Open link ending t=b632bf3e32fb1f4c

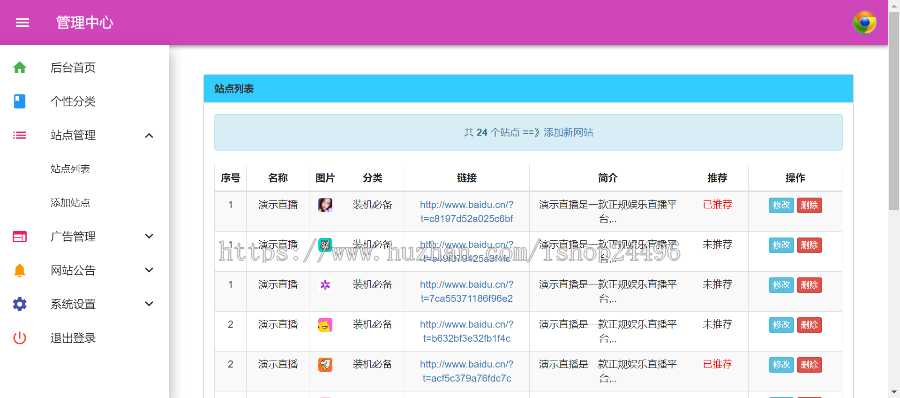[x=467, y=331]
